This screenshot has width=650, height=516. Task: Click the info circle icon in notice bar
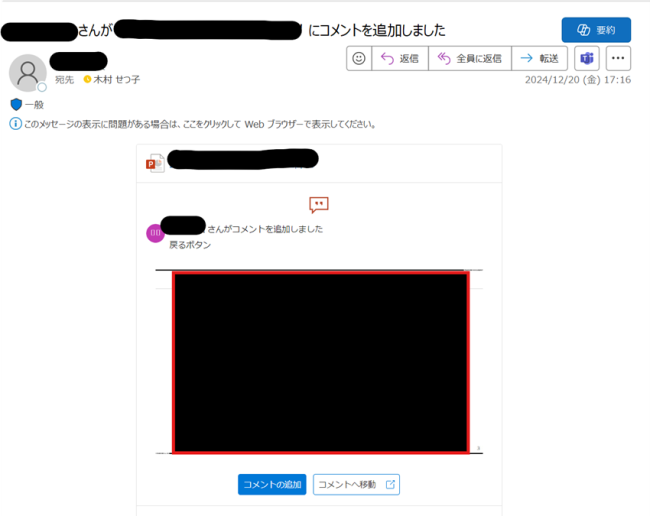pyautogui.click(x=15, y=125)
